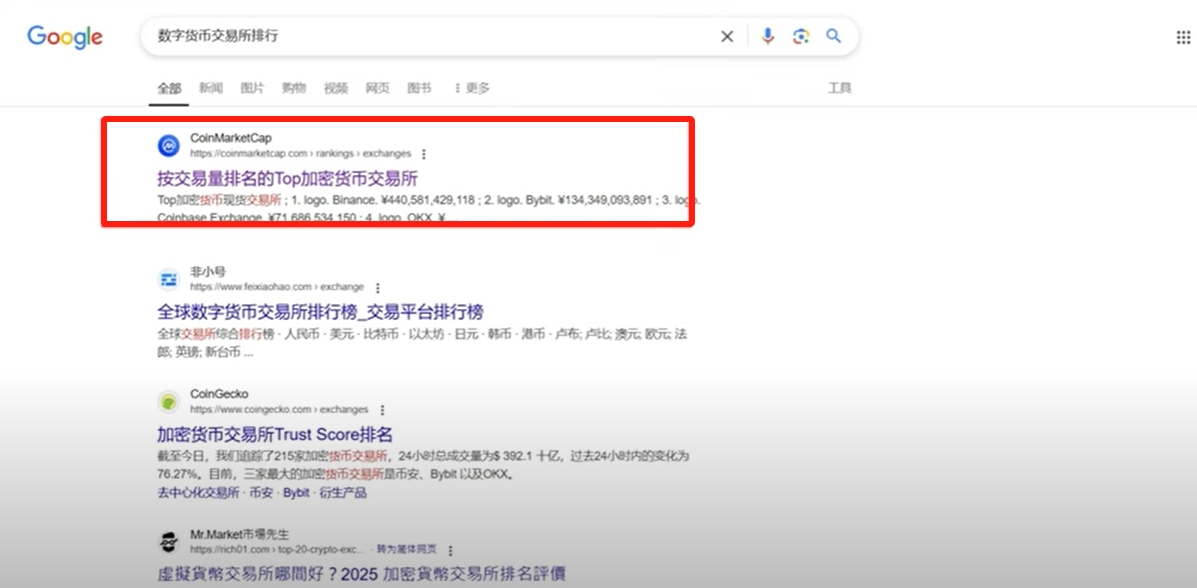Viewport: 1197px width, 588px height.
Task: Follow the 币安 sitelink
Action: click(261, 493)
